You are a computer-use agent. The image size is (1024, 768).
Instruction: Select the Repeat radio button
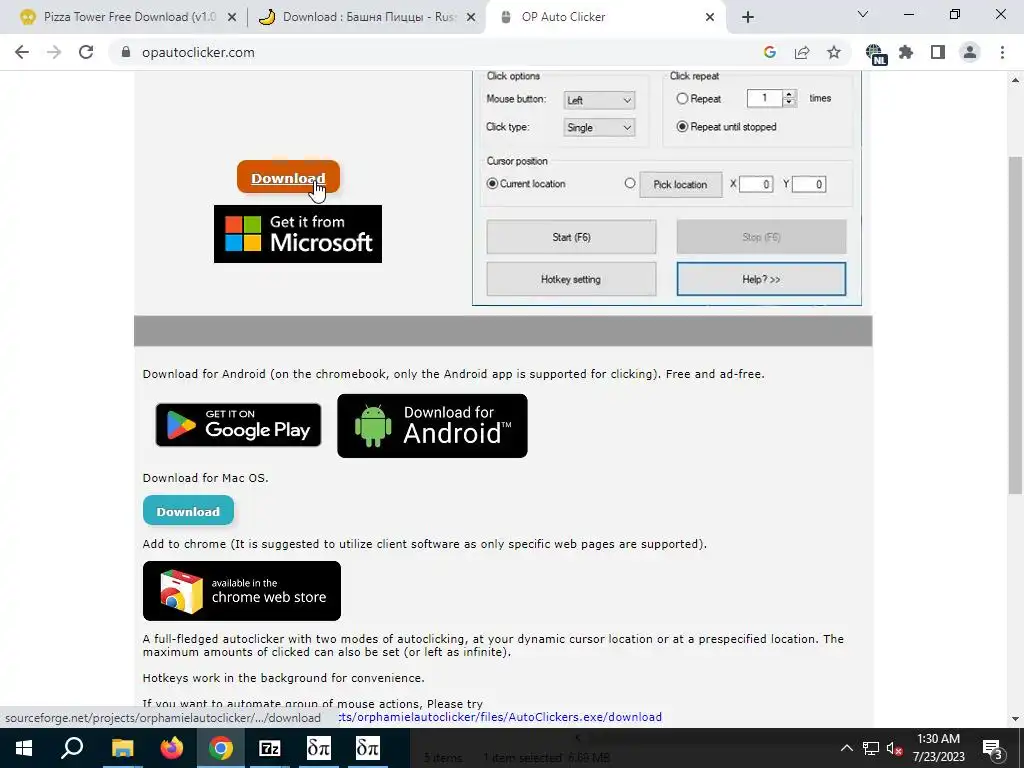(x=682, y=99)
